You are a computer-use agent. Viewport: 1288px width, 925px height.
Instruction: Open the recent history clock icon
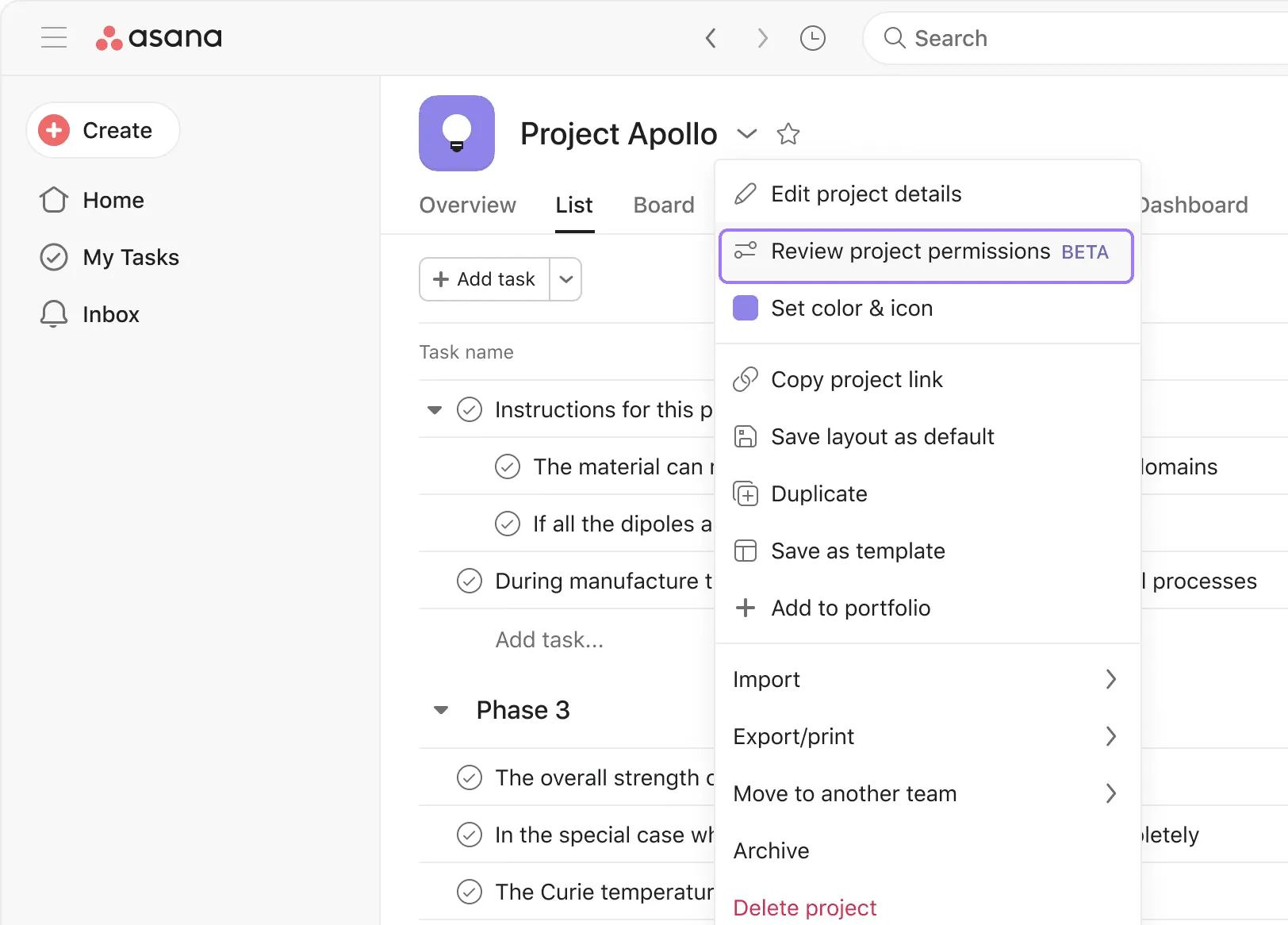(x=812, y=37)
